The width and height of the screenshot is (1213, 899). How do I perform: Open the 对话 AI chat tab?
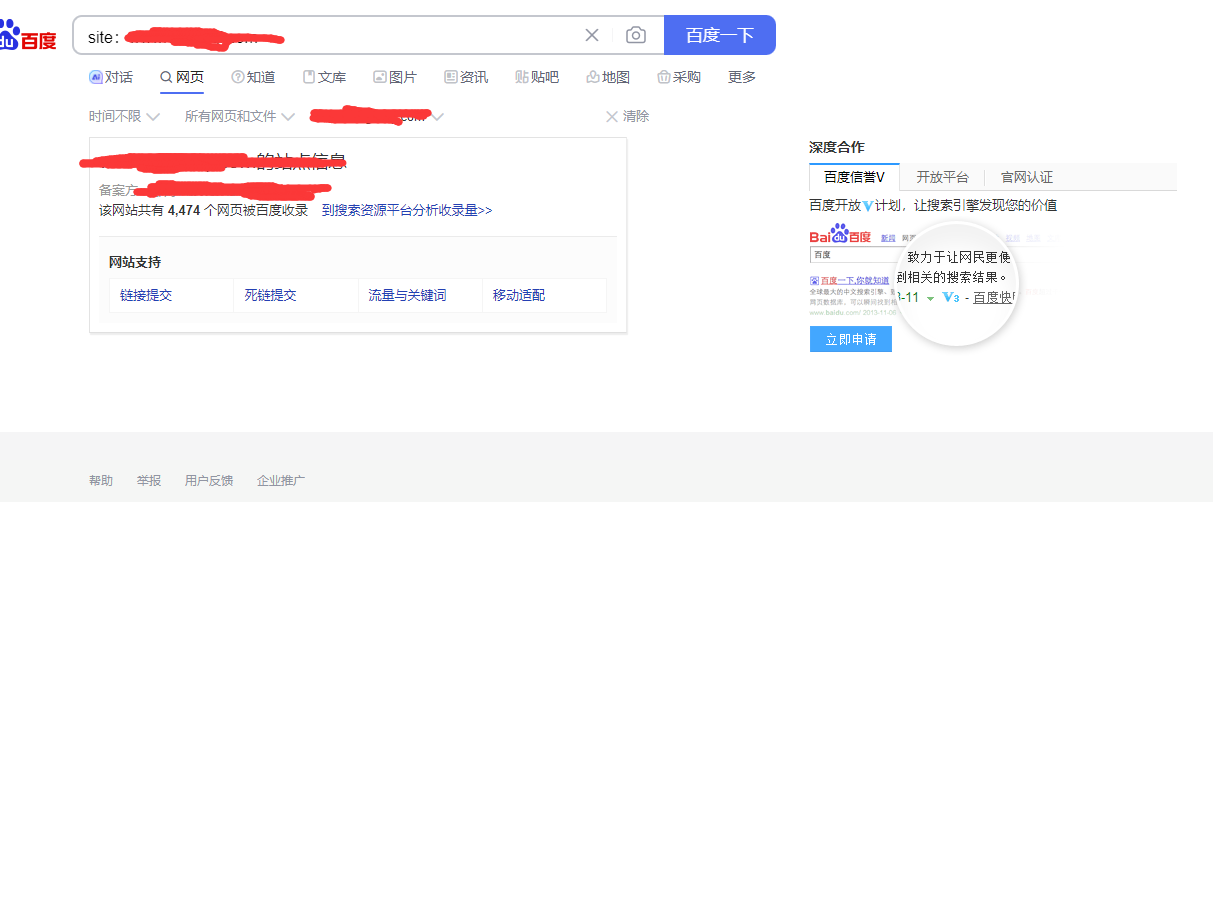tap(111, 77)
